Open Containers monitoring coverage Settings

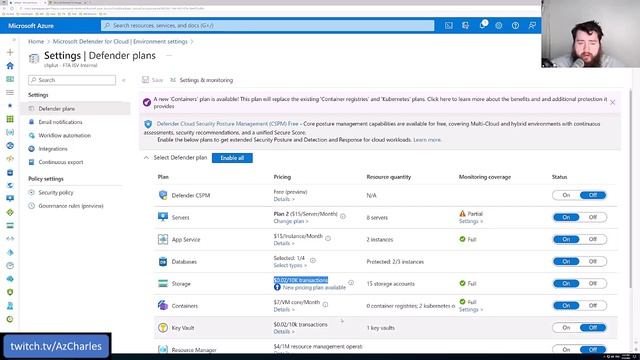click(471, 309)
